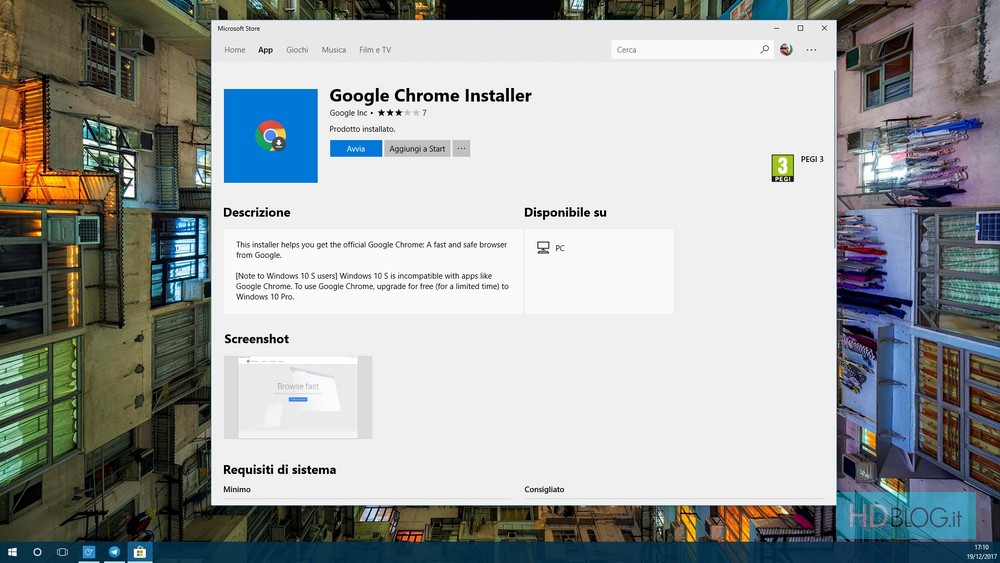Click the Microsoft Store taskbar icon
Image resolution: width=1000 pixels, height=563 pixels.
point(140,552)
